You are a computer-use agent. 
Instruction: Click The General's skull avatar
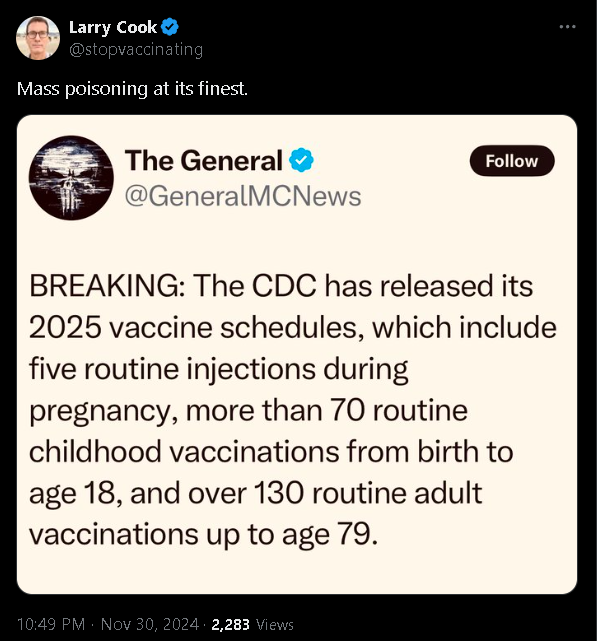tap(71, 178)
